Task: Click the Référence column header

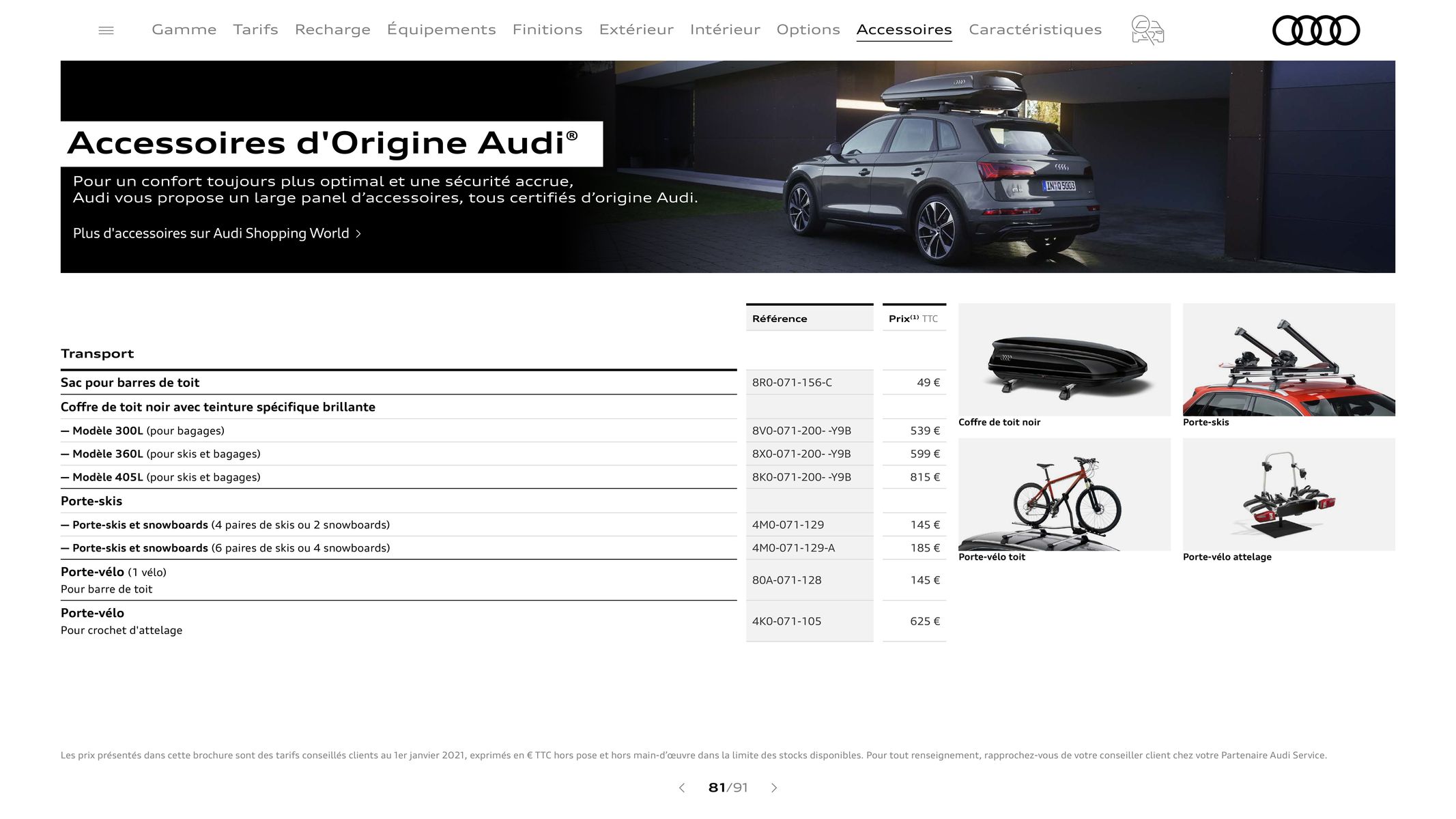Action: tap(810, 318)
